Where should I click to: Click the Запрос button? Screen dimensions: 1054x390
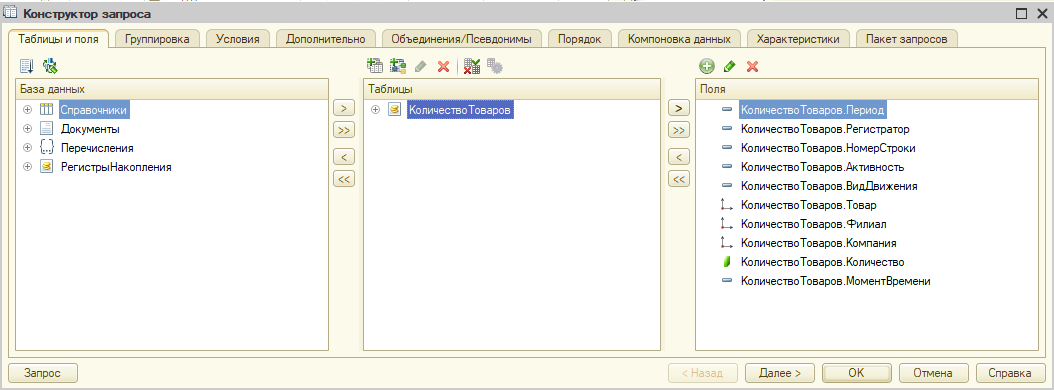(x=42, y=373)
